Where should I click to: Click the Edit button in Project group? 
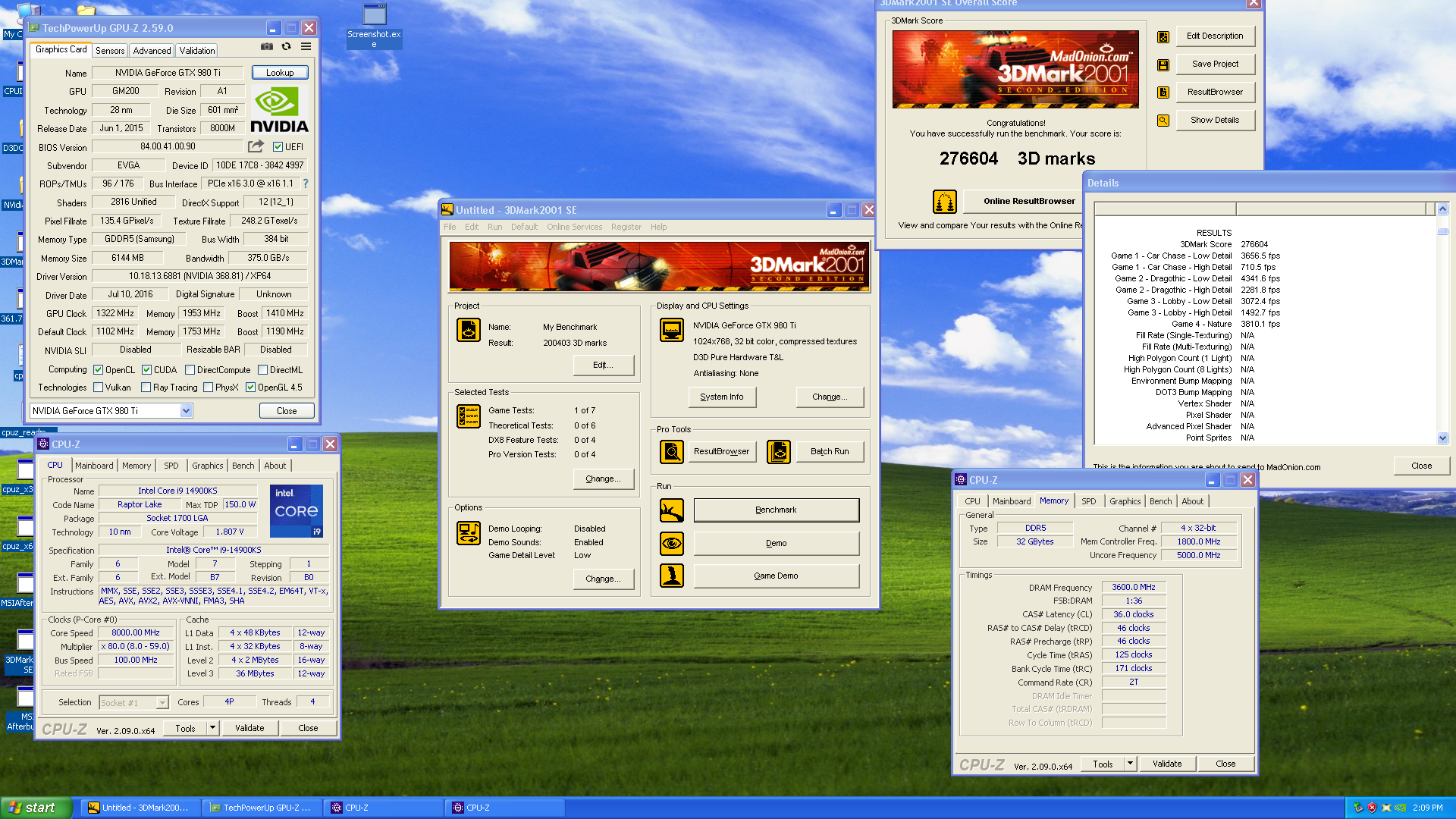pos(603,366)
